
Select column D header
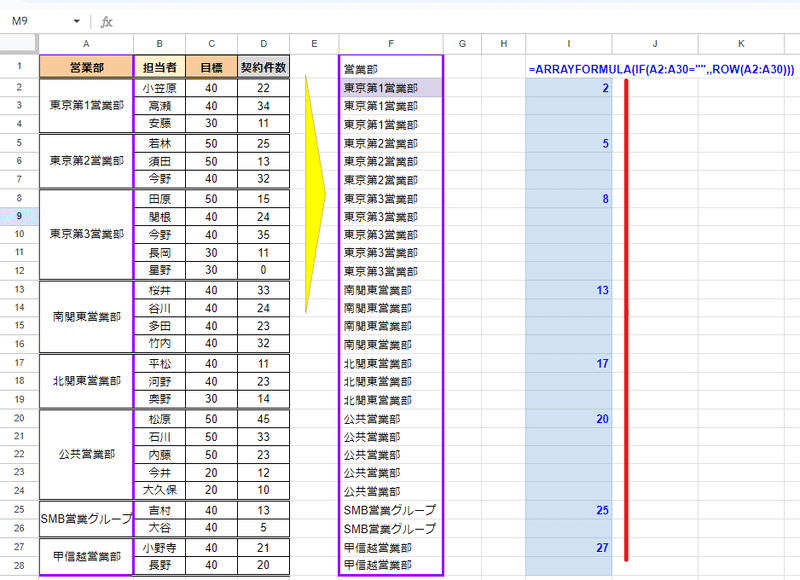[264, 44]
